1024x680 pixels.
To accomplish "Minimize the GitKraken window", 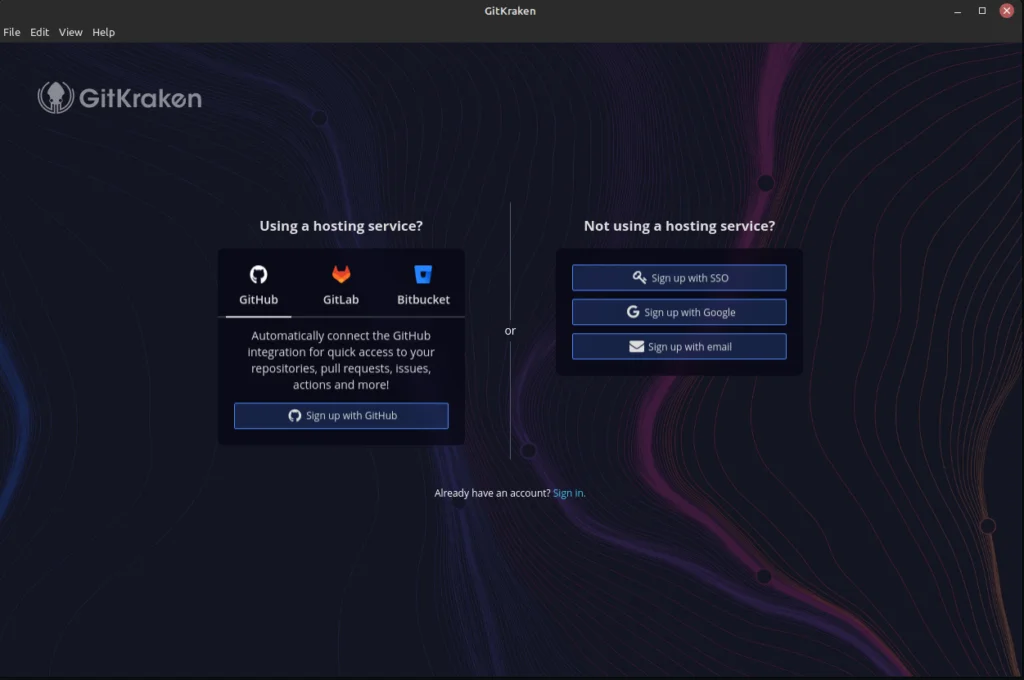I will [957, 11].
